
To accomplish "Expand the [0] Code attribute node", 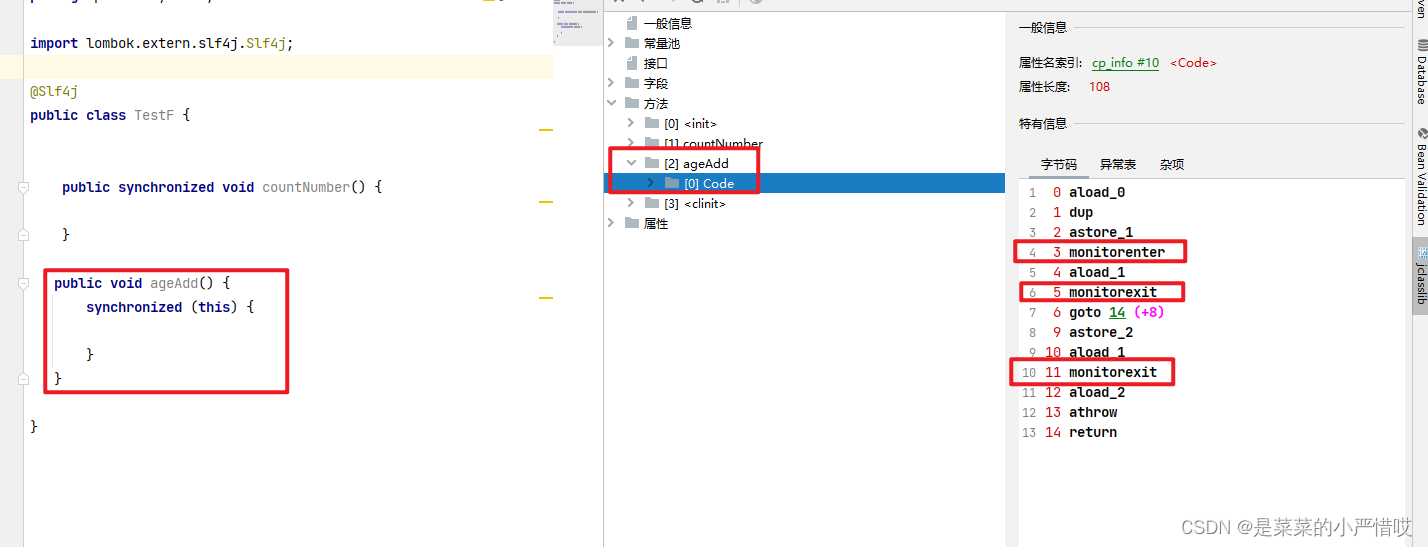I will click(x=651, y=183).
